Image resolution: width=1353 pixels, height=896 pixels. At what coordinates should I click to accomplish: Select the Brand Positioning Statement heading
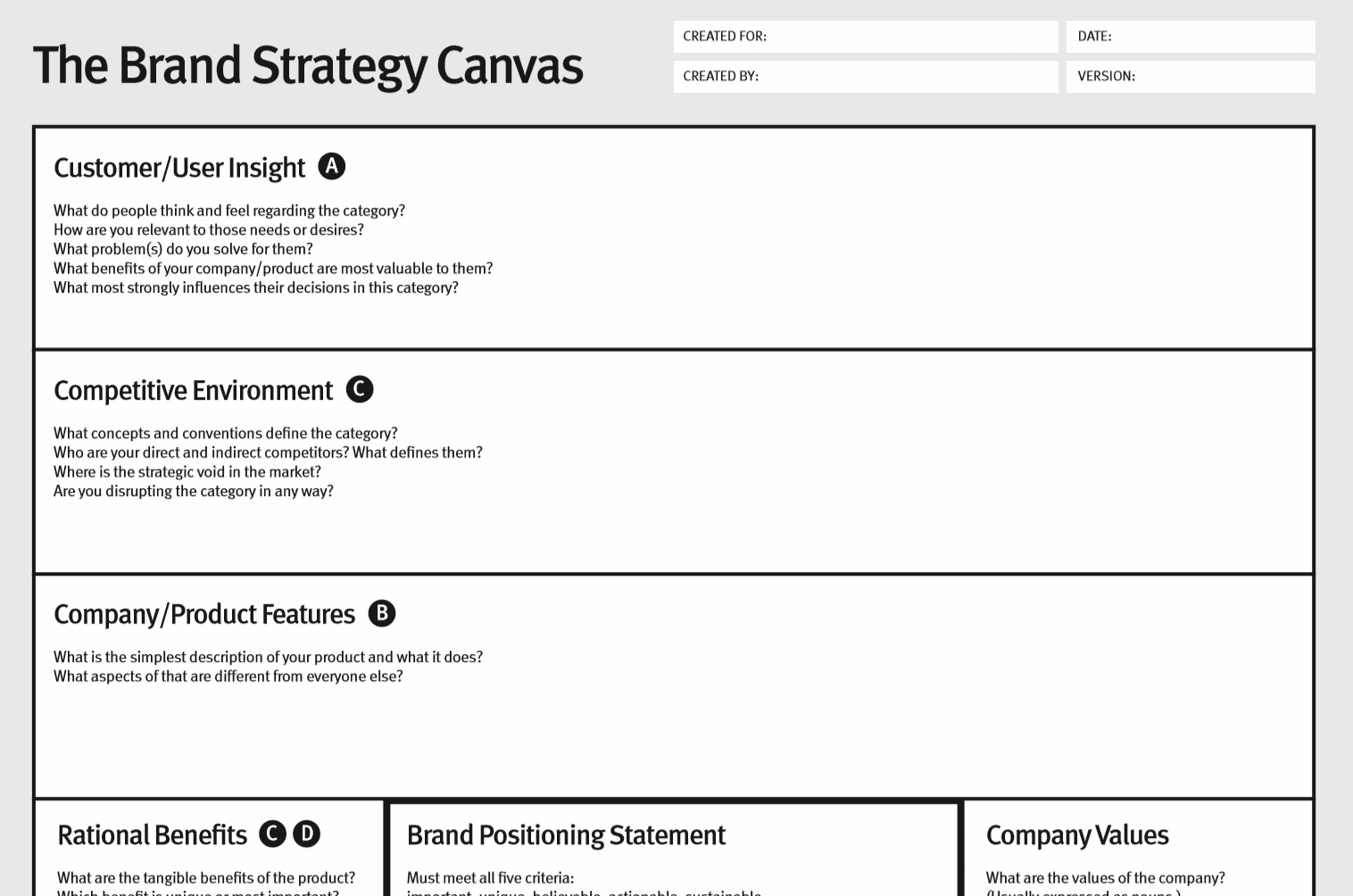point(566,835)
